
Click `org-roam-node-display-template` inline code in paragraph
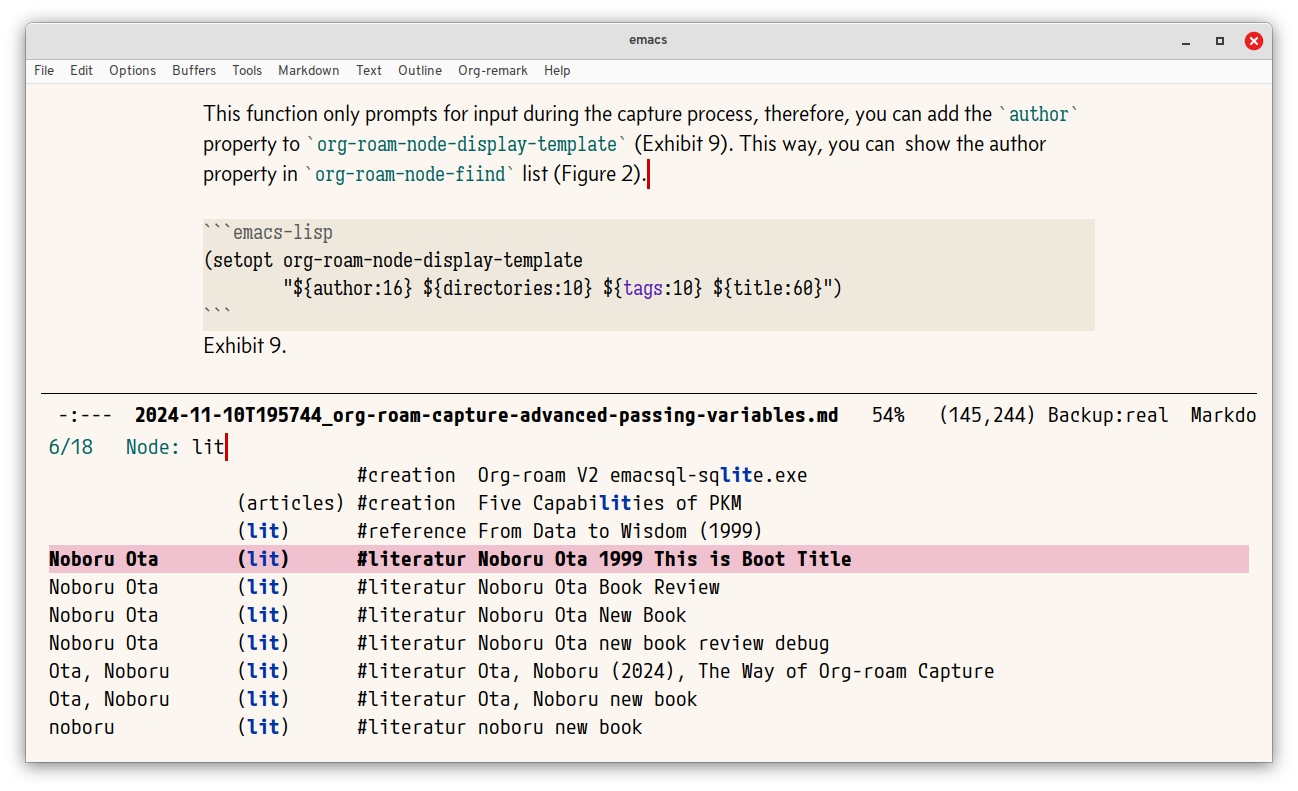click(x=467, y=144)
